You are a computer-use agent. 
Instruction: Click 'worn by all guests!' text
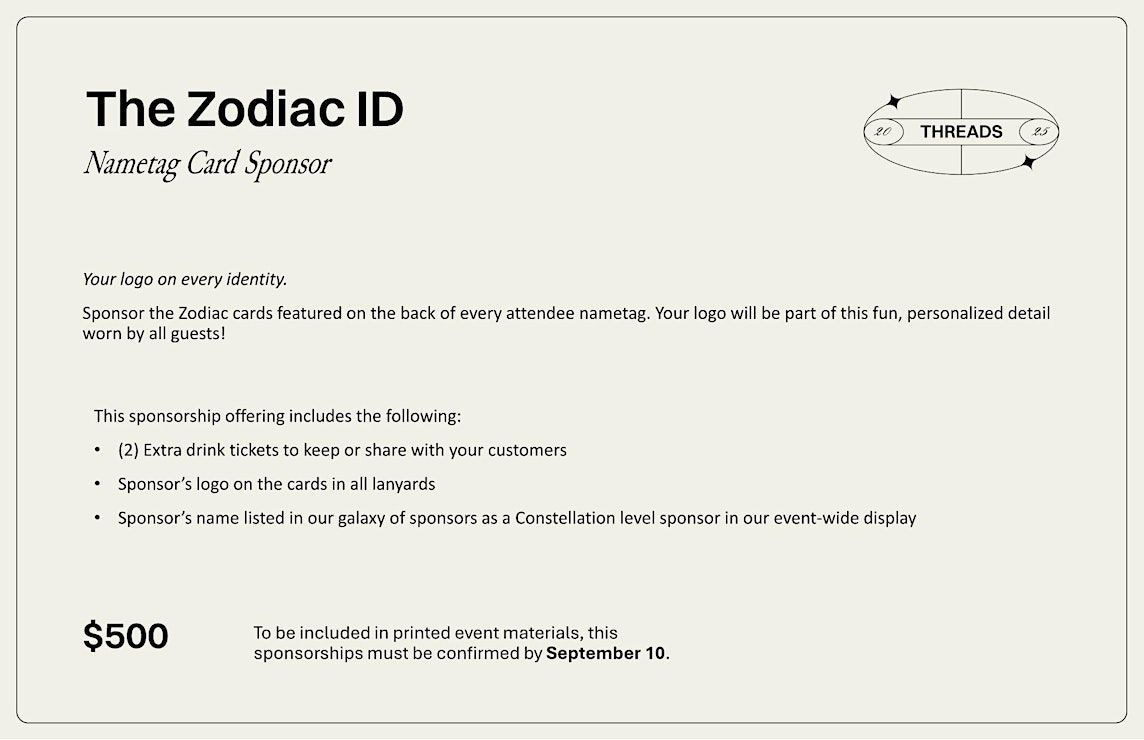154,334
